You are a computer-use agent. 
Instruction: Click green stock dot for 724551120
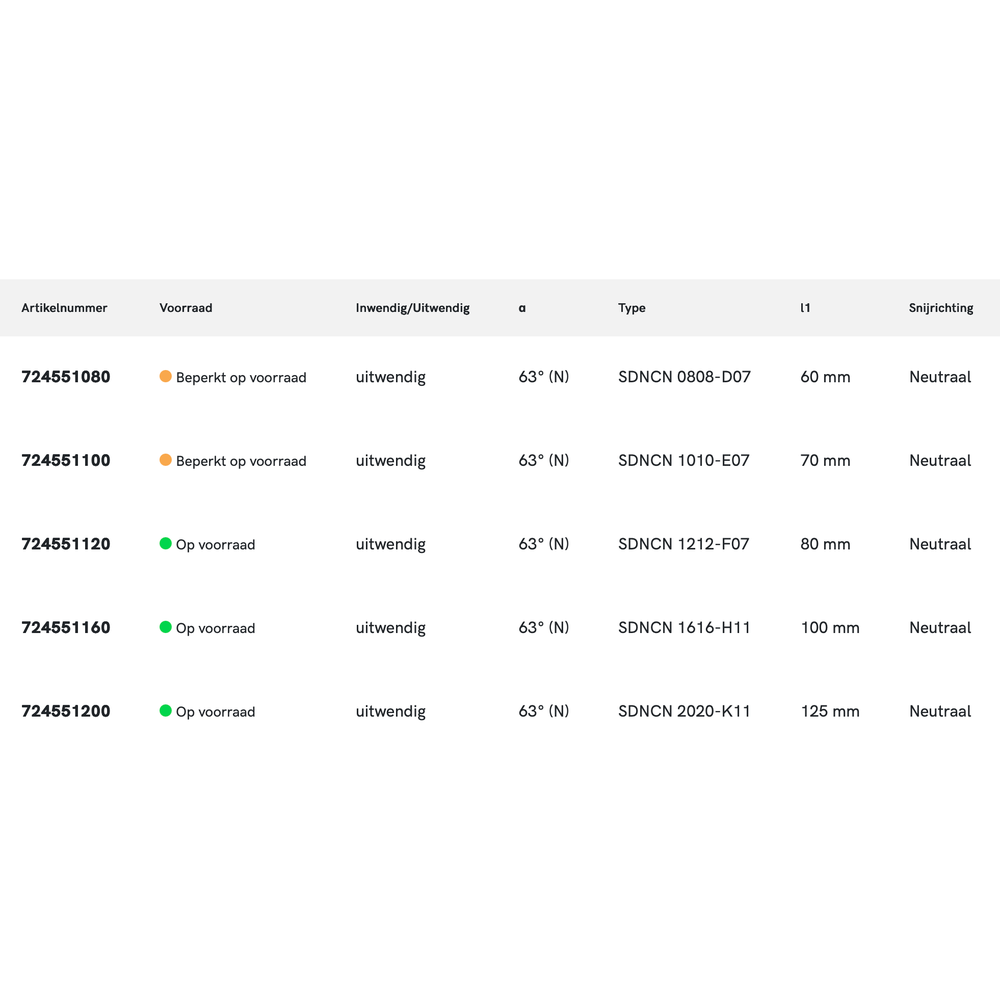(166, 544)
